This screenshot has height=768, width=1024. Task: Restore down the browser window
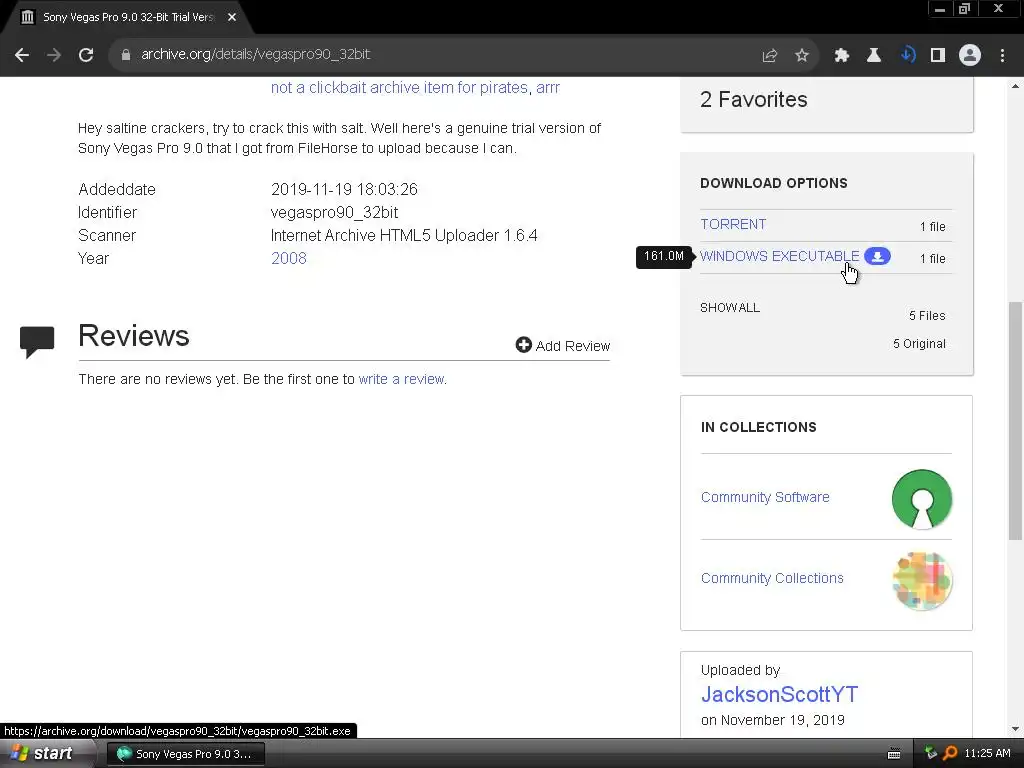point(964,8)
